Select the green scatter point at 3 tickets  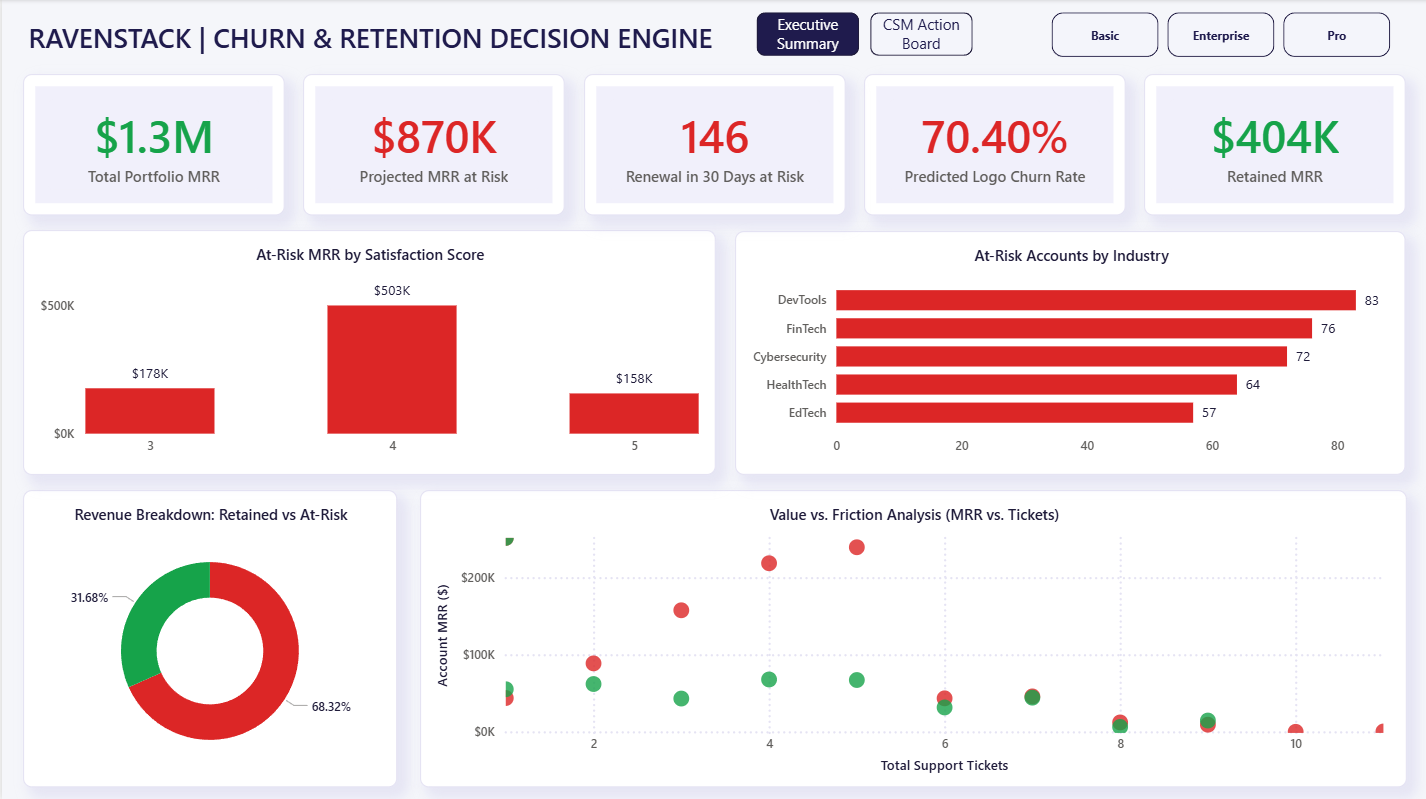pyautogui.click(x=681, y=698)
